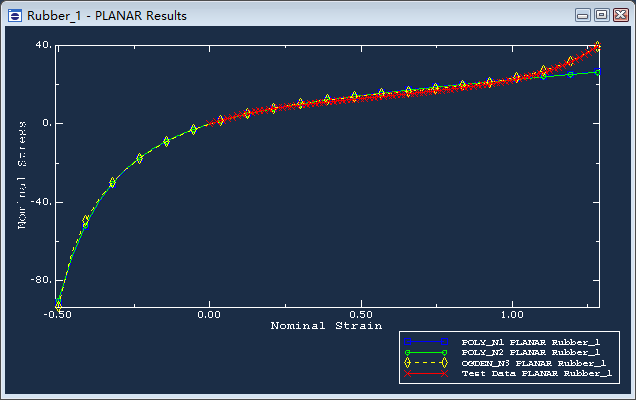Click the green POLY_N2 legend line symbol
Screen dimensions: 636x400
[425, 353]
